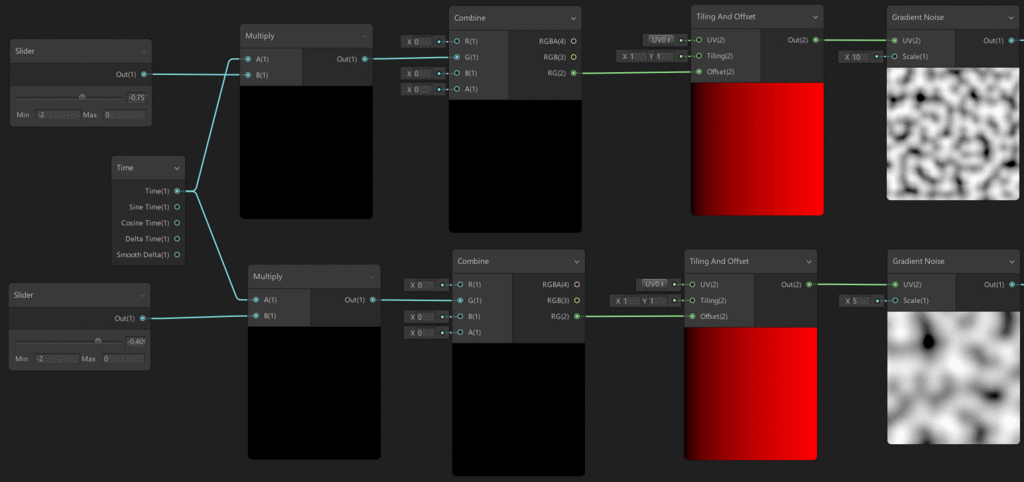
Task: Click the slider handle near value -0.409
Action: coord(98,341)
